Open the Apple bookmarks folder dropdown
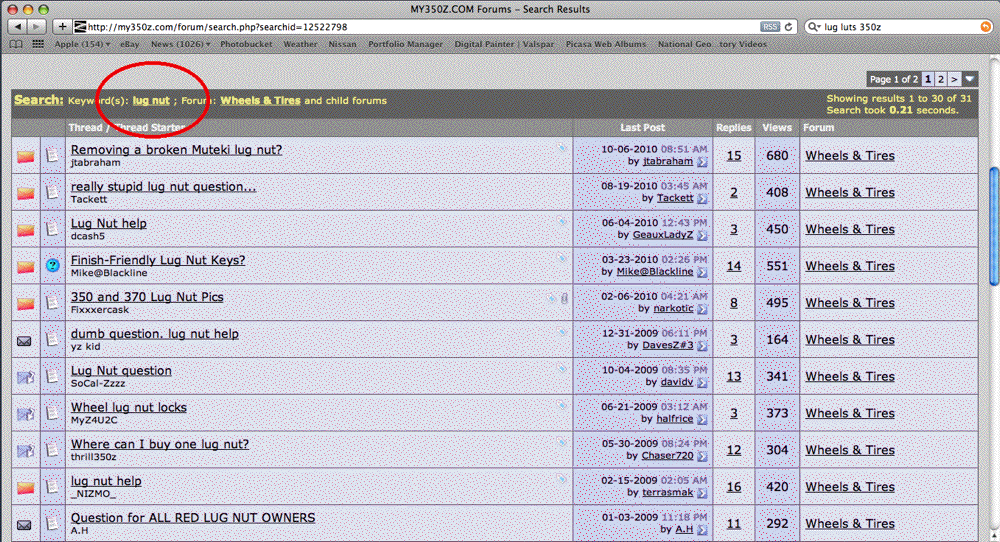Screen dimensions: 1000x542 (x=82, y=44)
